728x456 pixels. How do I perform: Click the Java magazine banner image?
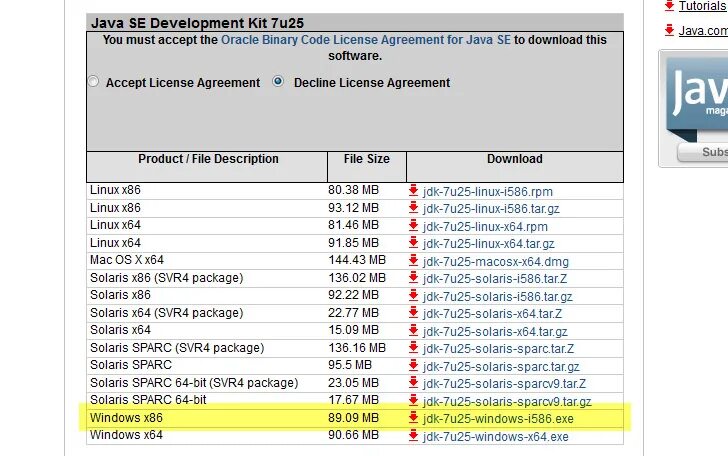pos(697,98)
